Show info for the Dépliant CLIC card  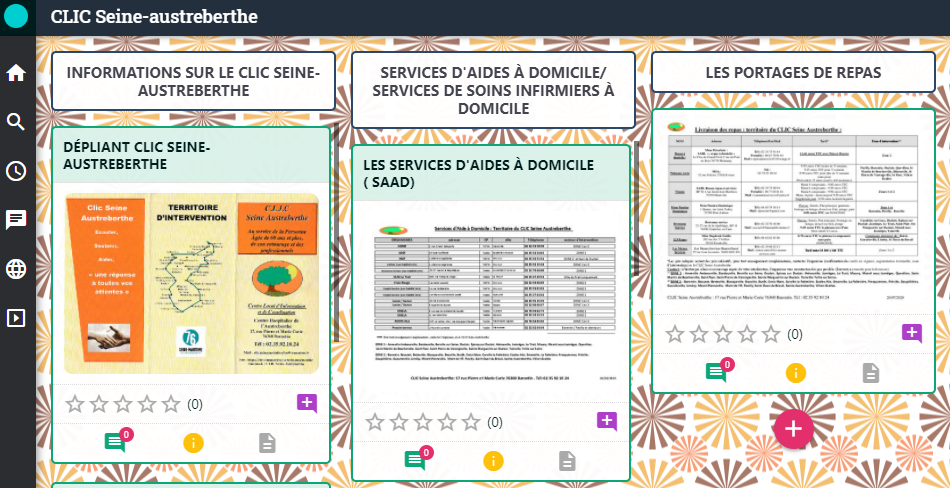(x=193, y=442)
